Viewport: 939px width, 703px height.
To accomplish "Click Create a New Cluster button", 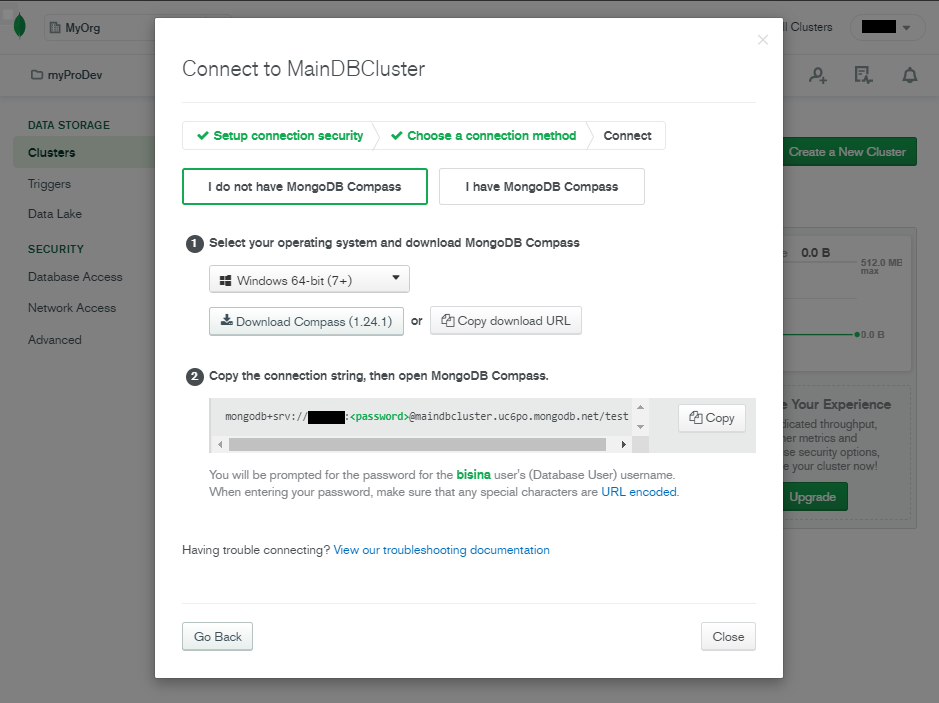I will (849, 152).
